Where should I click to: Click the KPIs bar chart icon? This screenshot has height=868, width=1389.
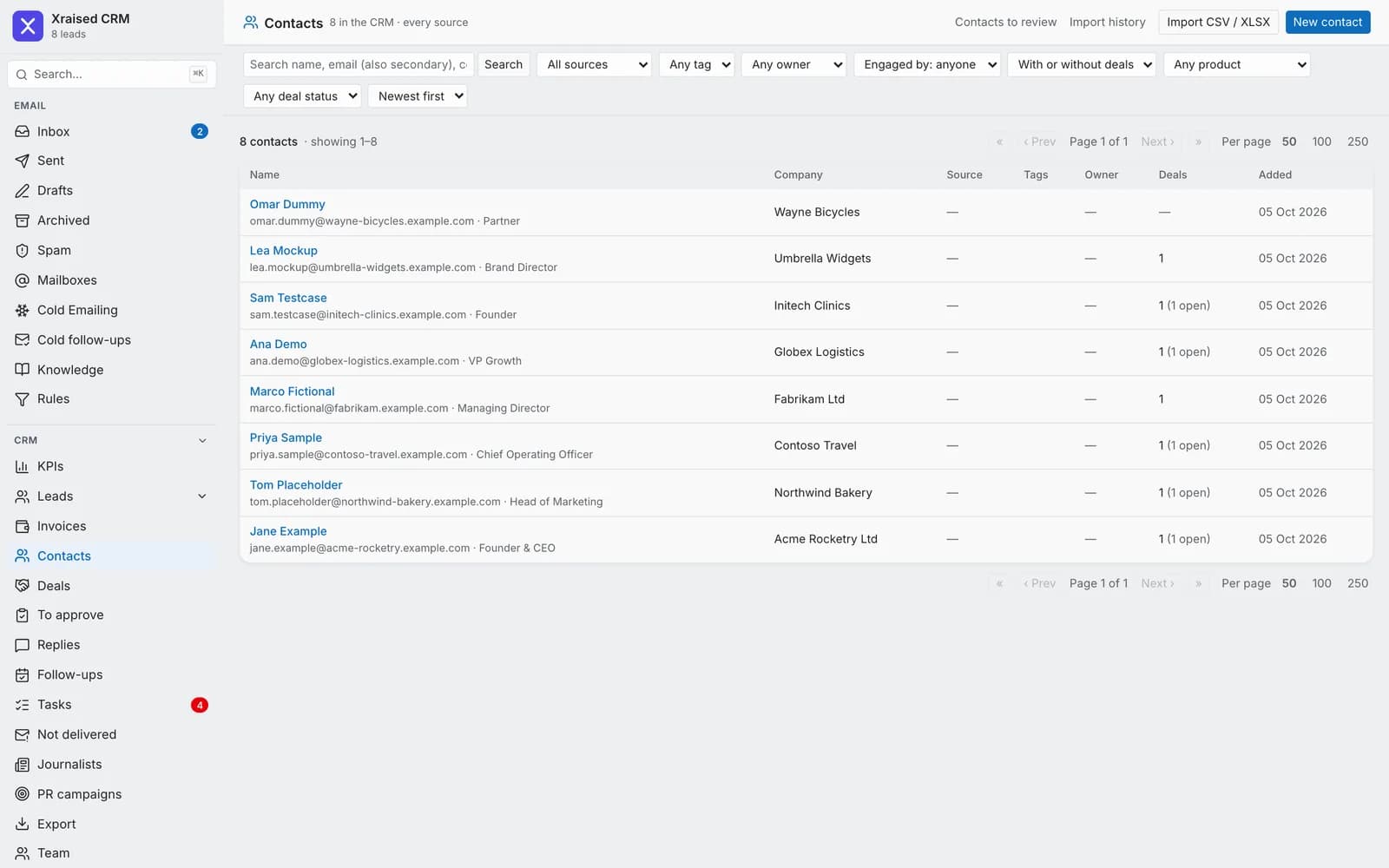(x=23, y=467)
